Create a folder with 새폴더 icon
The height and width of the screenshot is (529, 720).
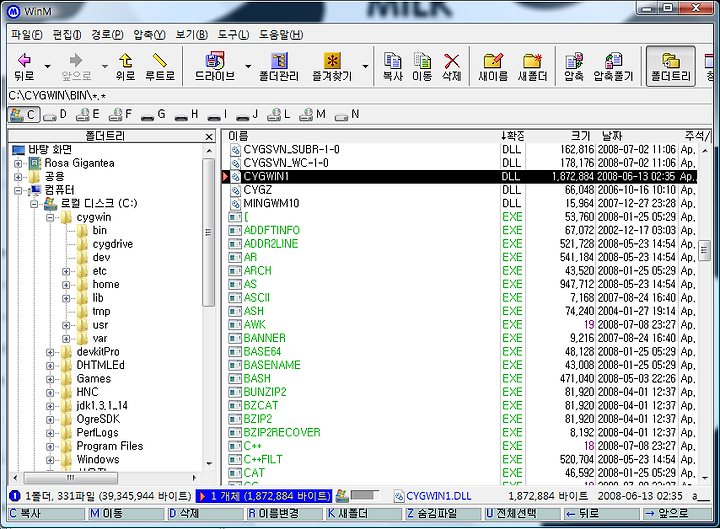click(x=532, y=67)
